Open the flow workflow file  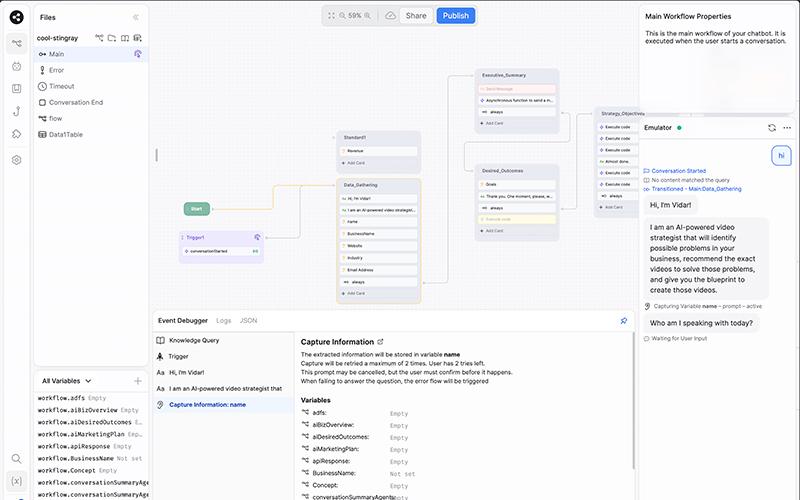click(91, 118)
